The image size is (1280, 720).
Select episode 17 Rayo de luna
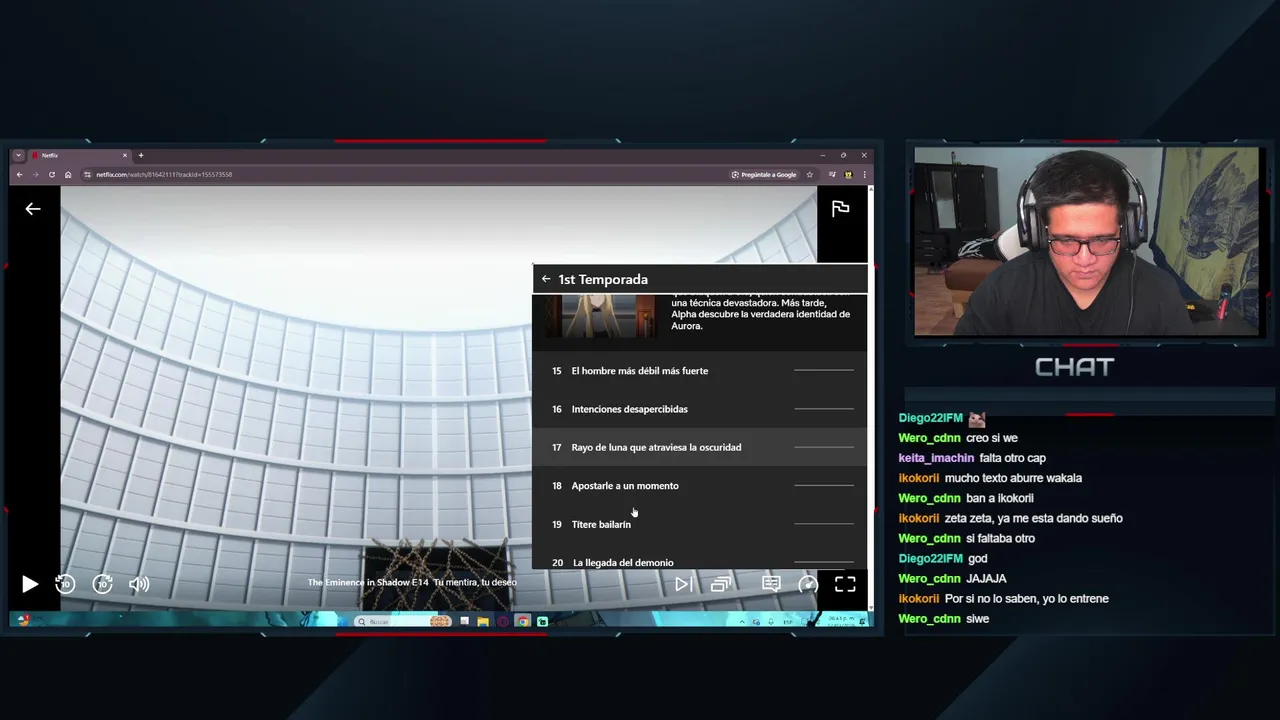700,447
